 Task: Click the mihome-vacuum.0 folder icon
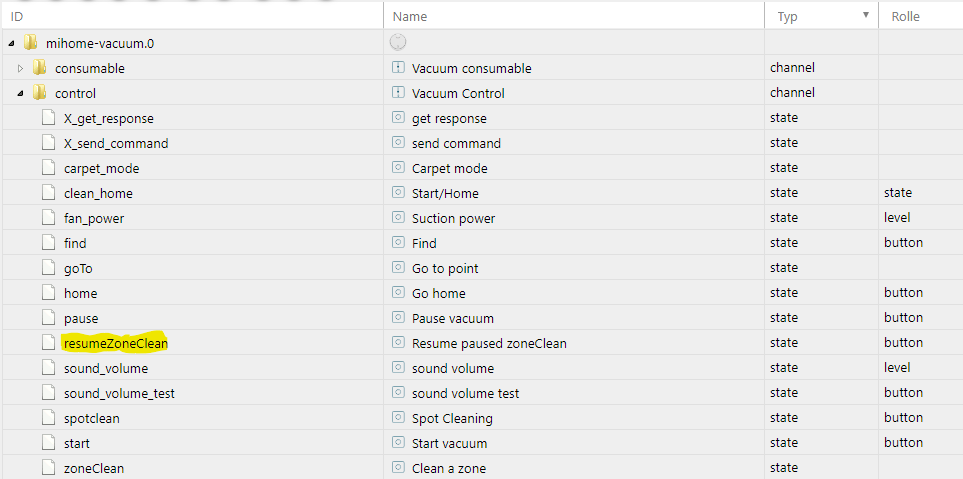click(x=30, y=43)
